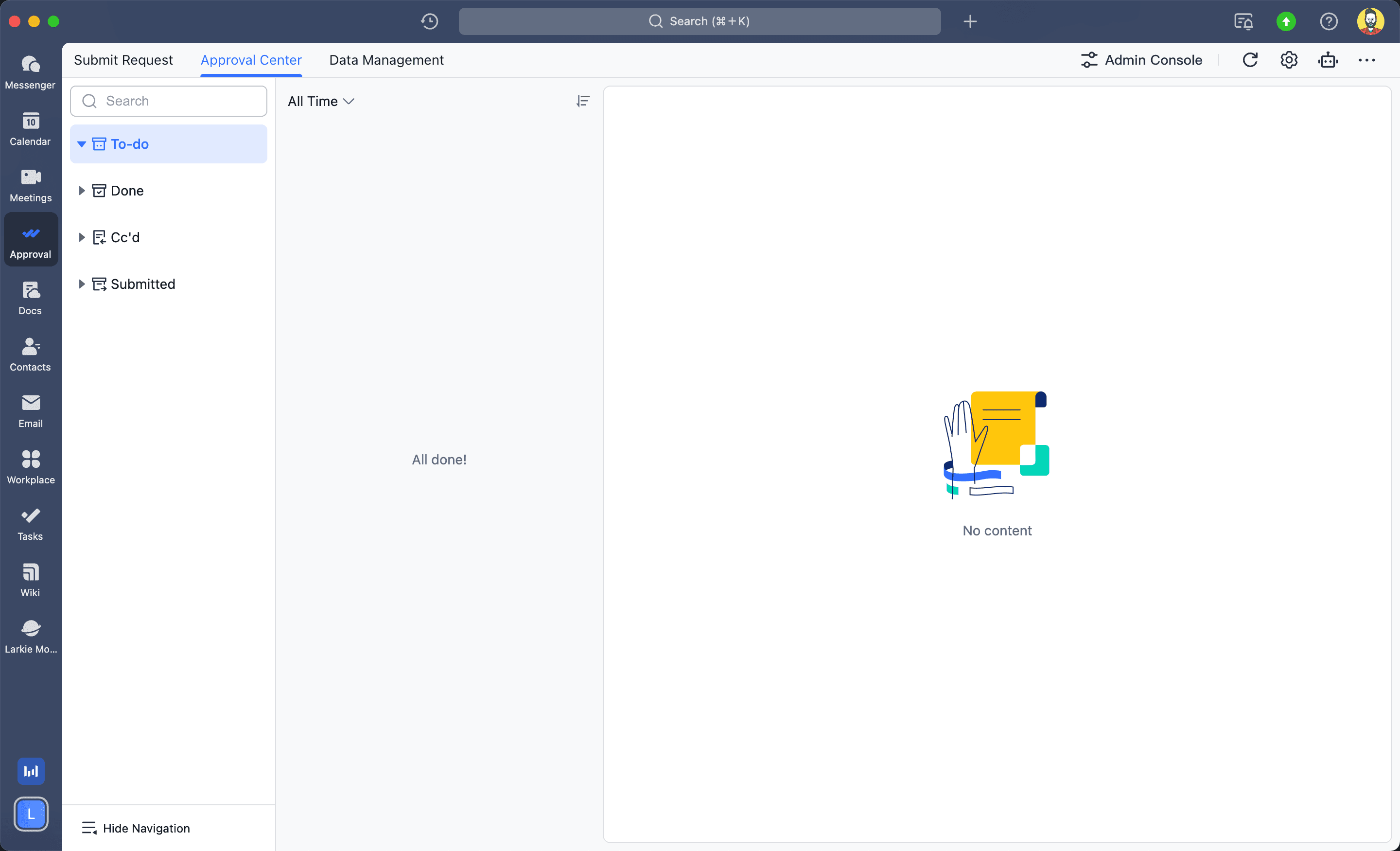Open the Admin Console
This screenshot has height=851, width=1400.
[x=1141, y=60]
